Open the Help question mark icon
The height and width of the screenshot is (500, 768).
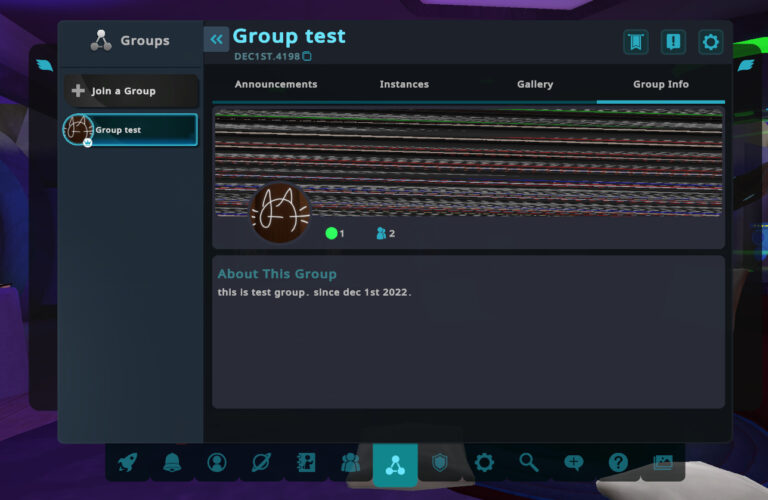point(618,462)
